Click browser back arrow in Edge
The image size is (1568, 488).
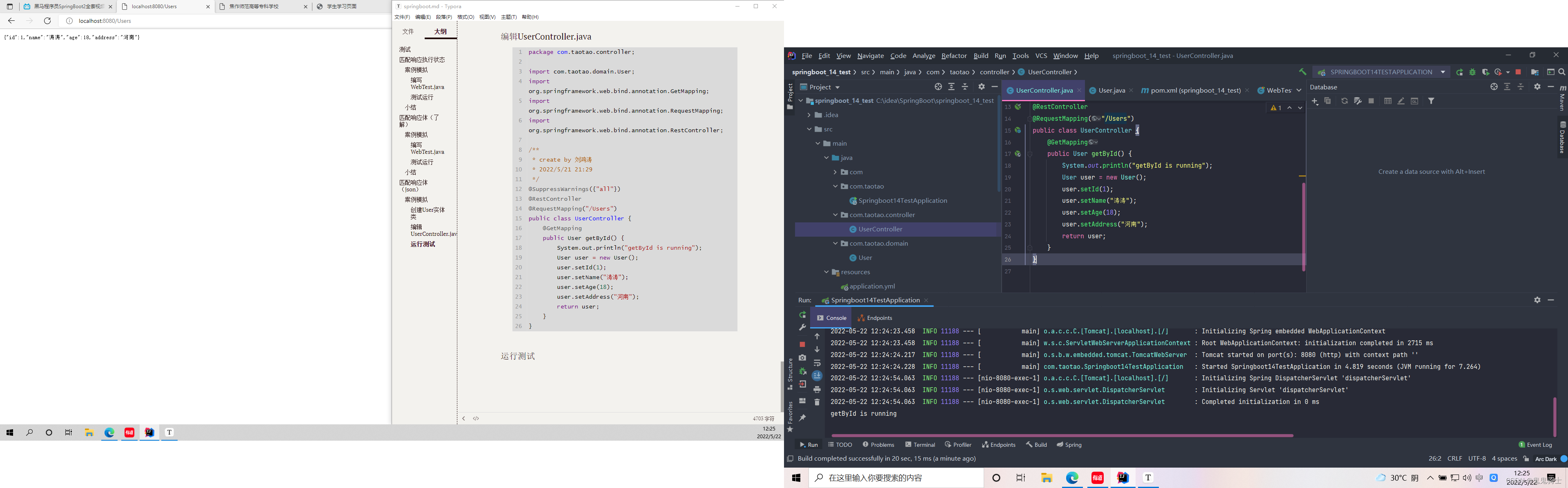11,21
